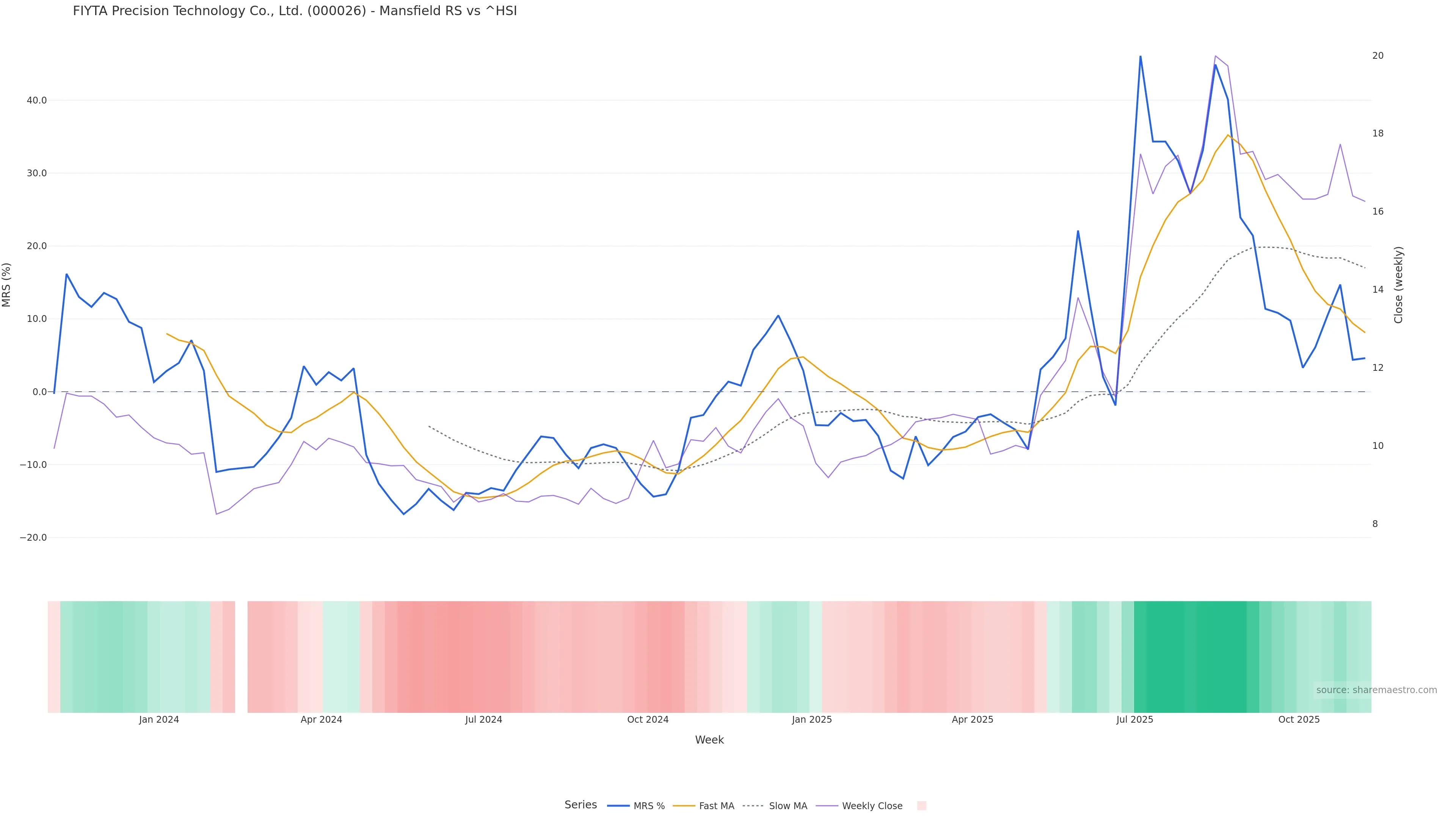The width and height of the screenshot is (1456, 819).
Task: Click the chart title mentioning FIYTA Precision Technology
Action: pos(295,11)
